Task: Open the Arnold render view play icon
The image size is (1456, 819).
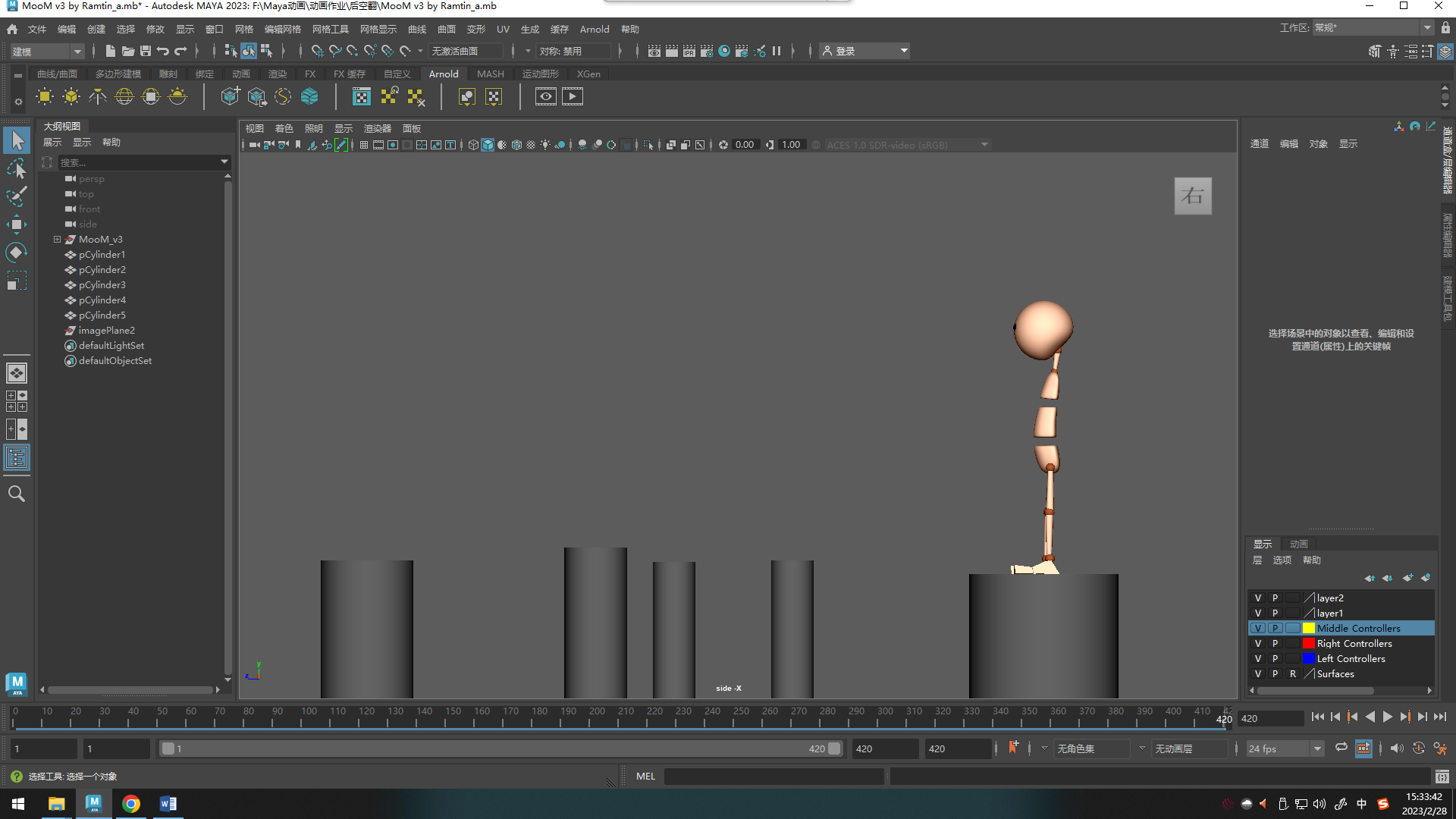Action: coord(572,97)
